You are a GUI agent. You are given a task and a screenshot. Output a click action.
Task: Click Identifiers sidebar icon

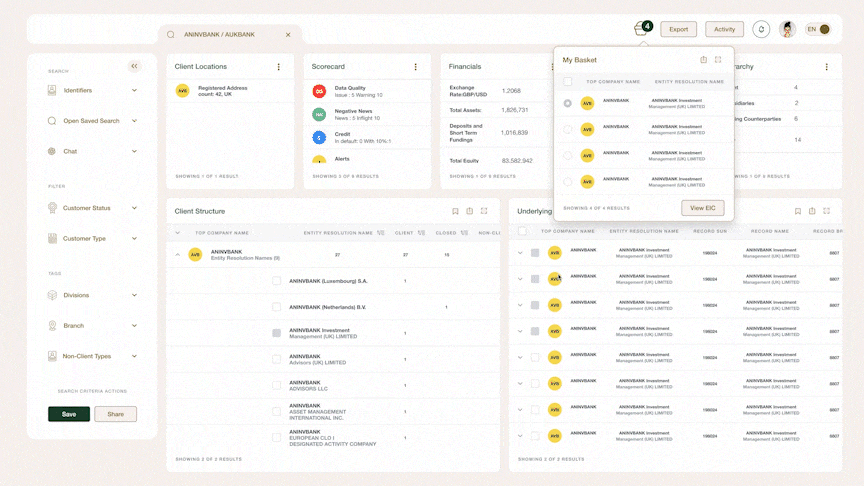tap(52, 90)
